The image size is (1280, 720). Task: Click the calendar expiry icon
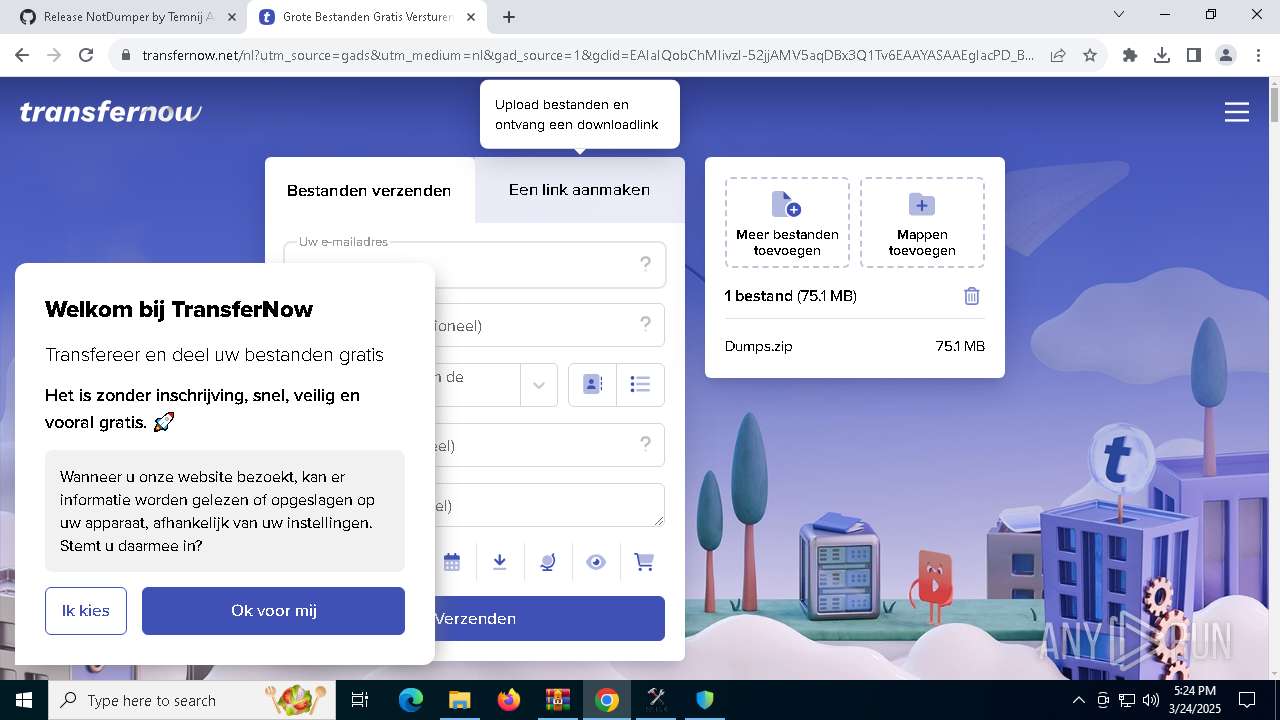[x=452, y=562]
